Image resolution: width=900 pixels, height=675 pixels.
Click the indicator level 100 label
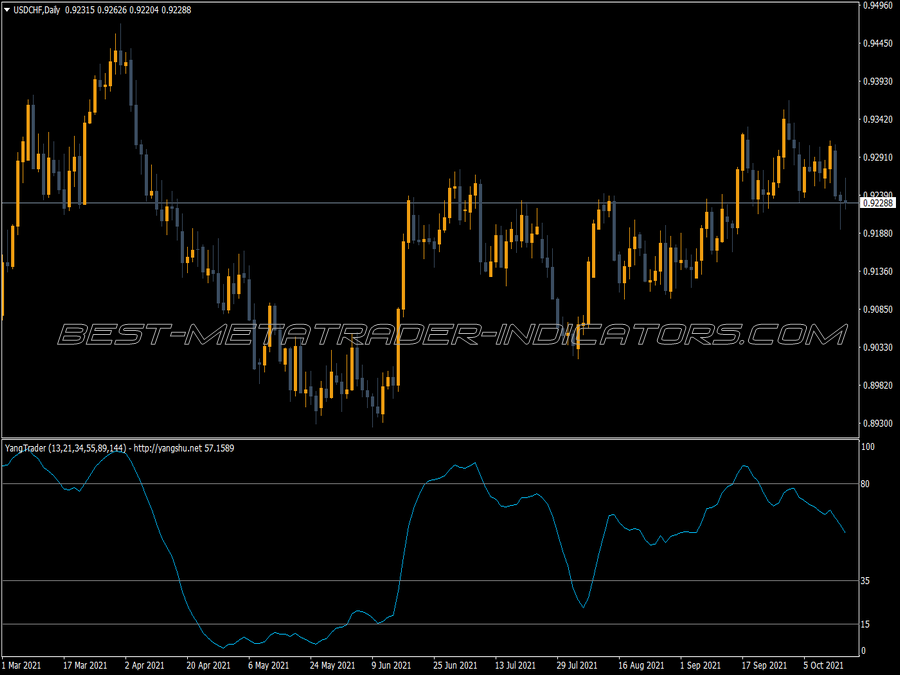click(x=868, y=447)
